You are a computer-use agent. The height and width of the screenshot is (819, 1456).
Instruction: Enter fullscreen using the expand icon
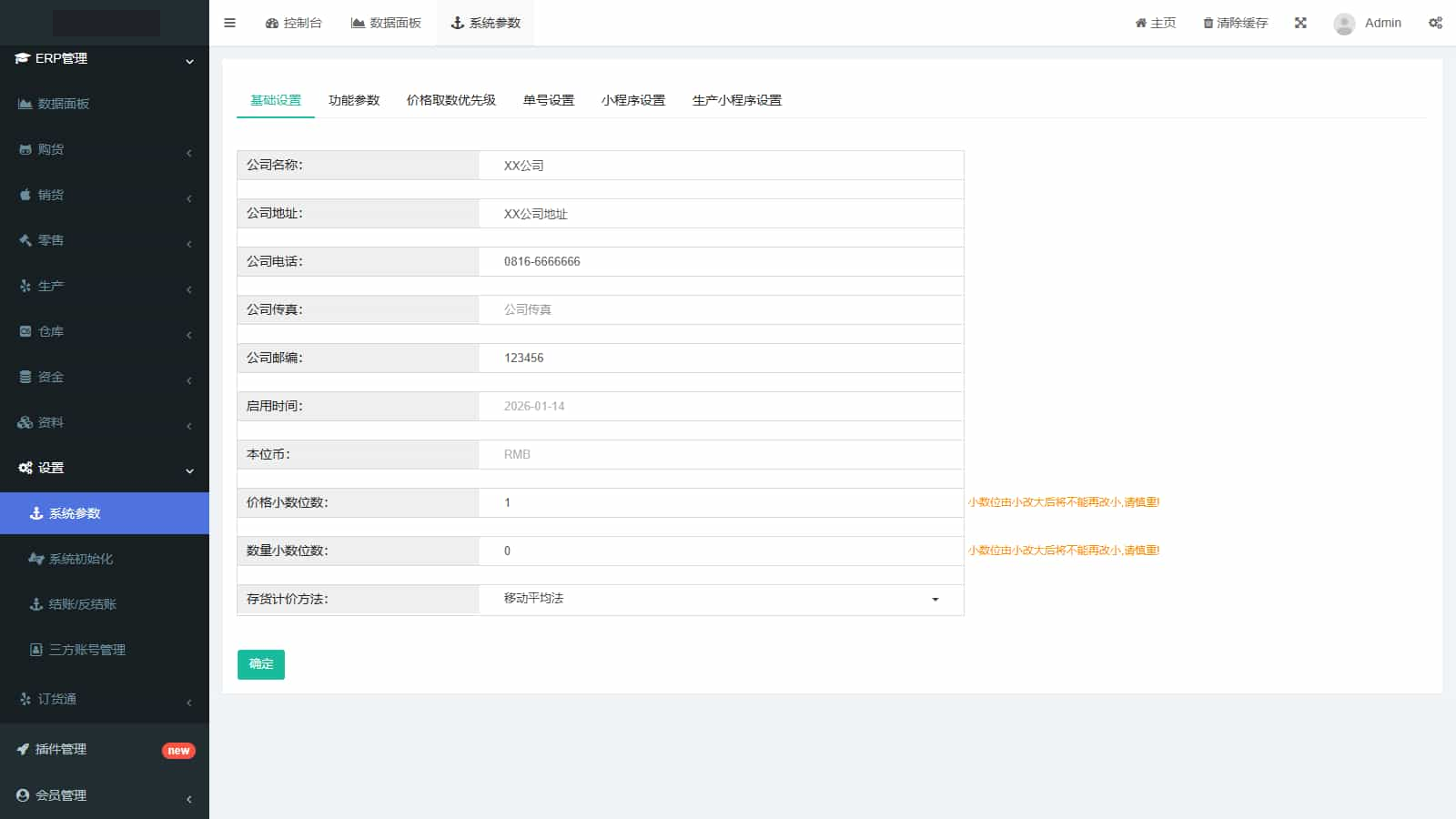[1300, 23]
